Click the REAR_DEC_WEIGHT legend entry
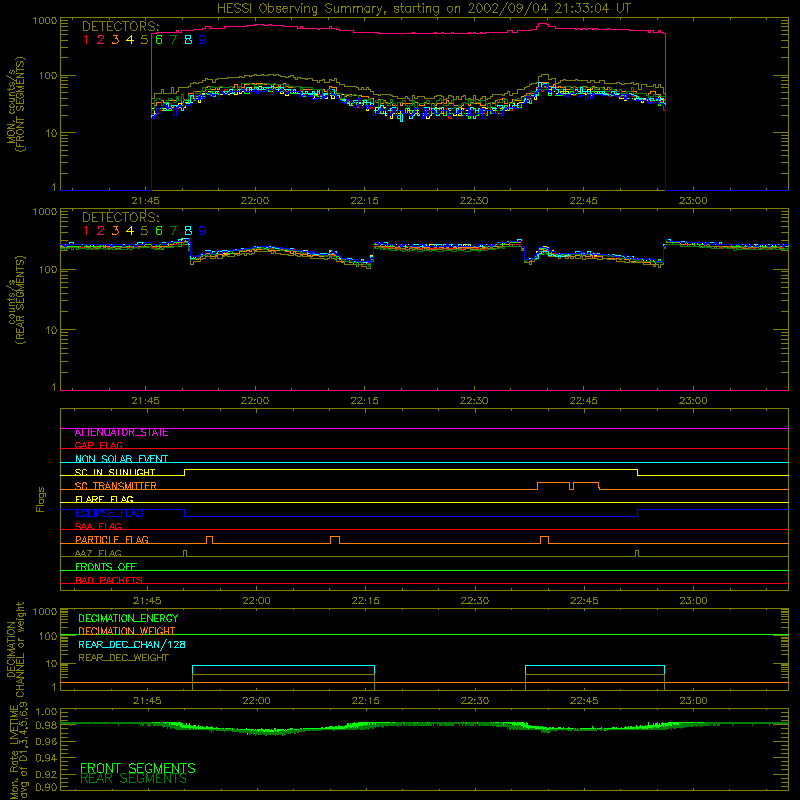The width and height of the screenshot is (800, 800). click(123, 658)
